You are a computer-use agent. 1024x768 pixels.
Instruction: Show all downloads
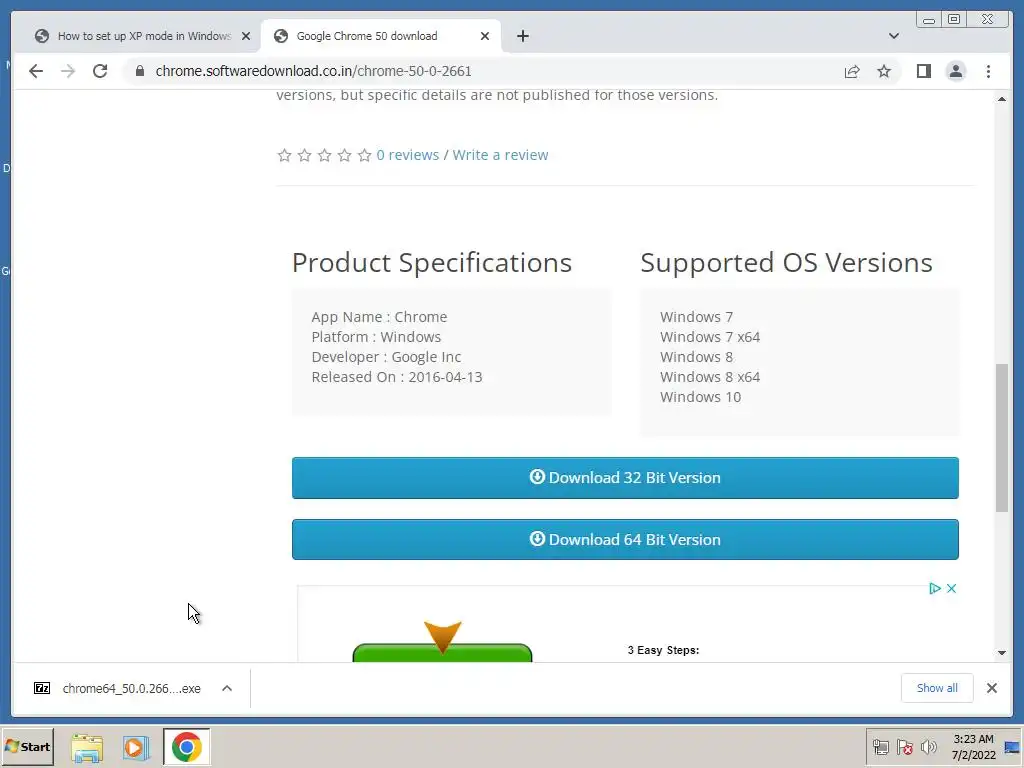937,688
